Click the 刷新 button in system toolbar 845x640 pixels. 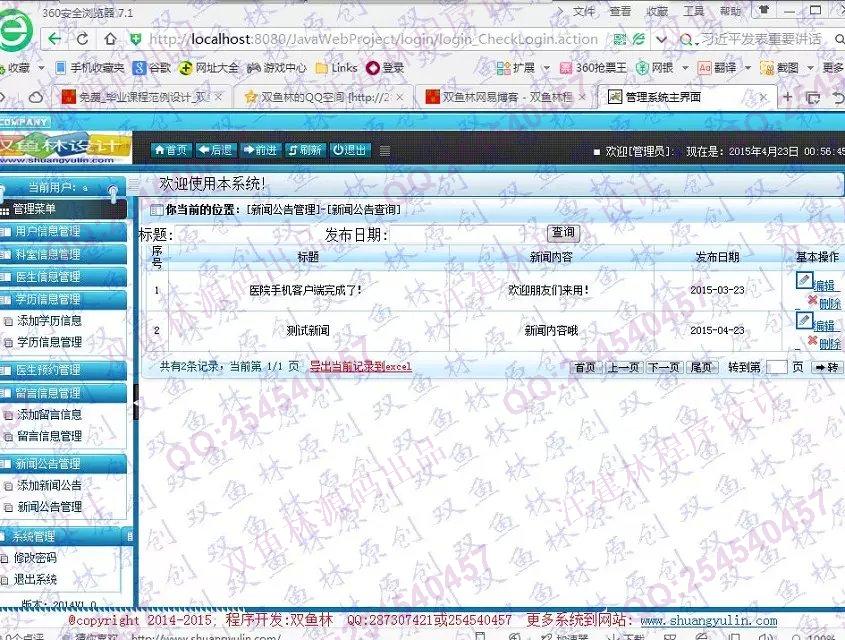(x=305, y=150)
